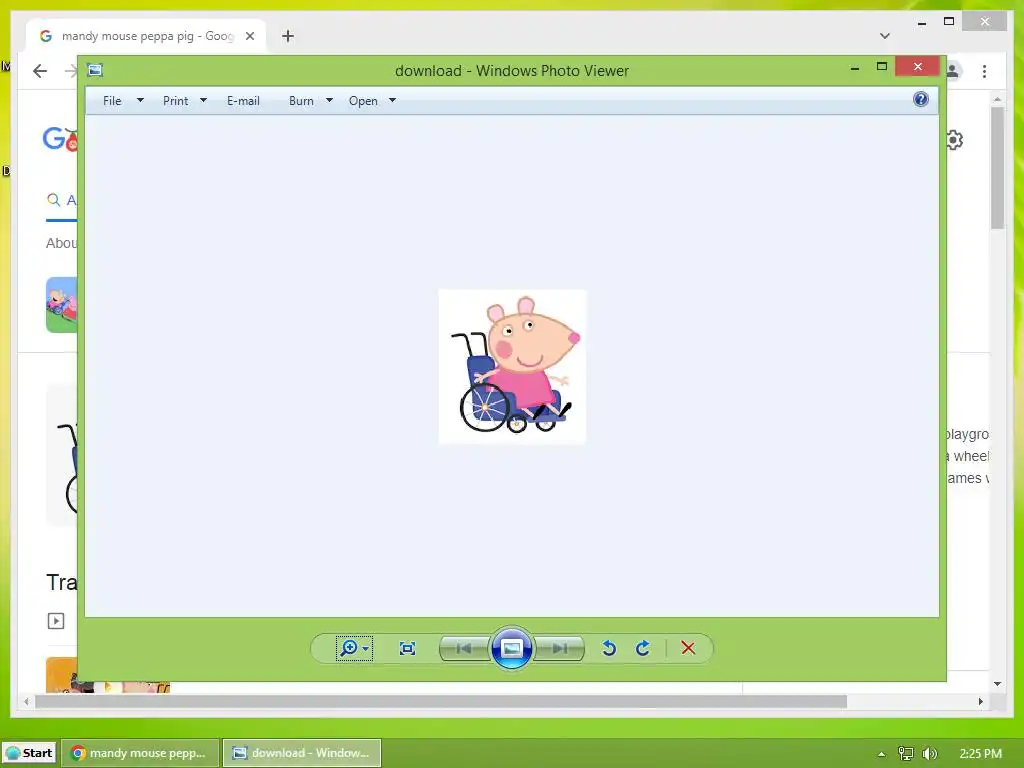Rotate the image counterclockwise

coord(609,648)
